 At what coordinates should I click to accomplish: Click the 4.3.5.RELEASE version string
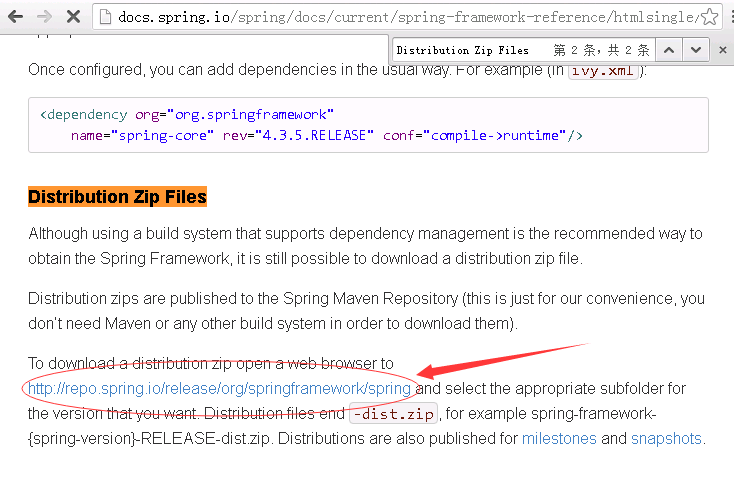[x=314, y=136]
